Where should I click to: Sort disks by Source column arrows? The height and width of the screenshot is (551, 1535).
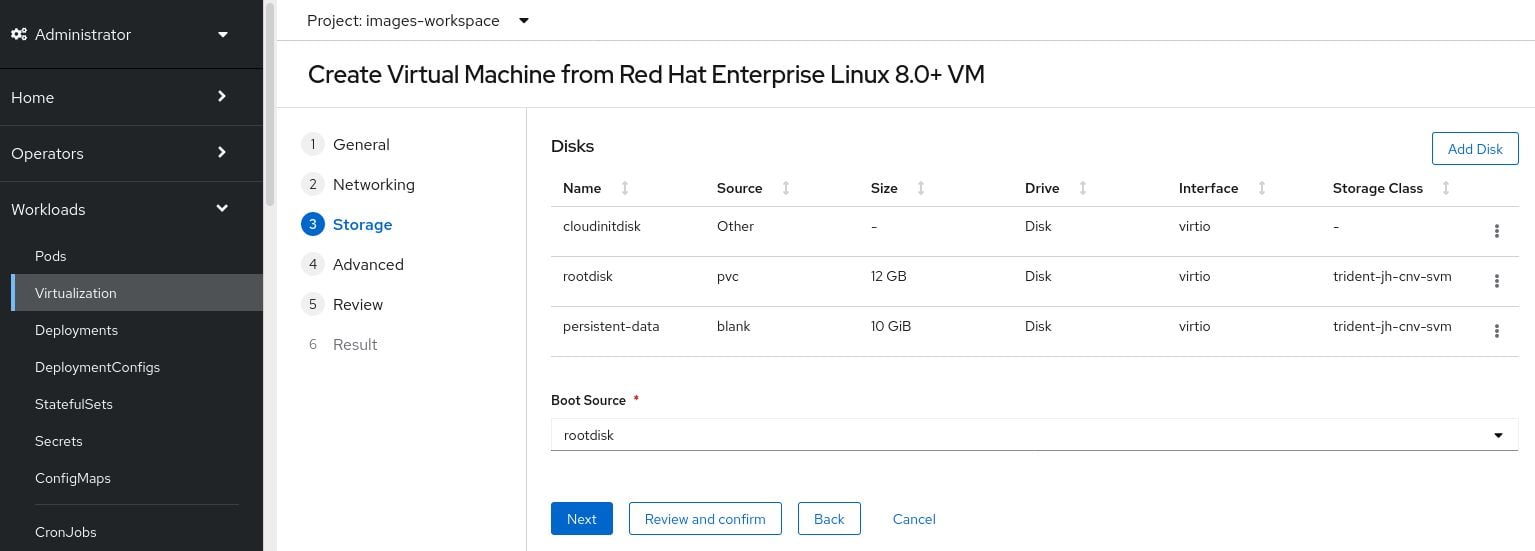pos(786,188)
